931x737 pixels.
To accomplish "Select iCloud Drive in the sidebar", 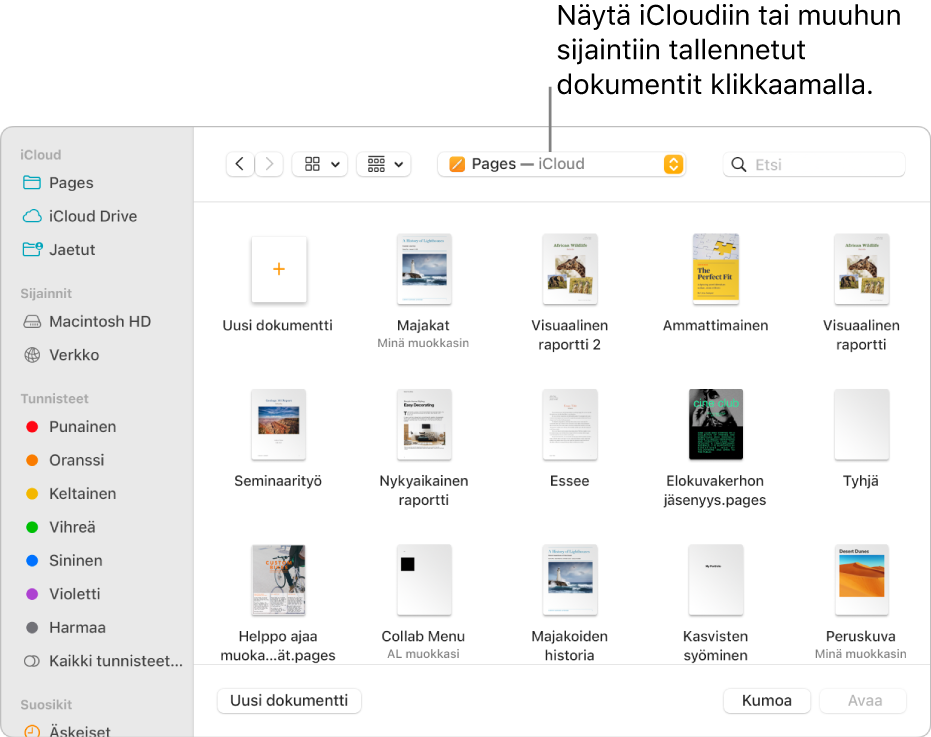I will coord(92,216).
